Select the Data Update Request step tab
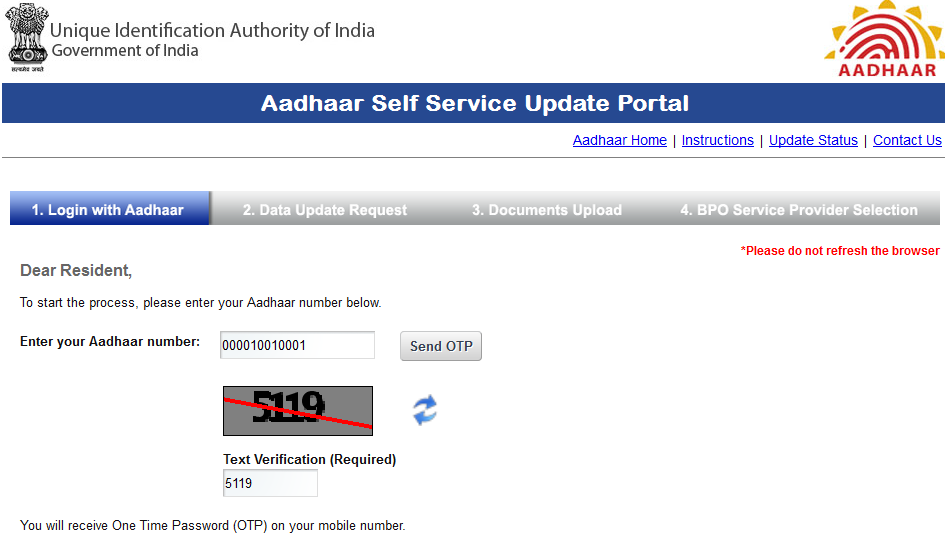This screenshot has height=542, width=945. coord(325,210)
